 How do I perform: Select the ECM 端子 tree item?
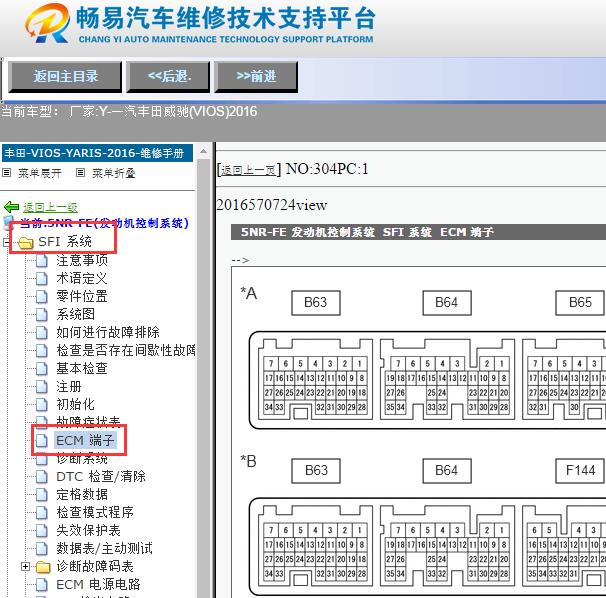click(85, 440)
